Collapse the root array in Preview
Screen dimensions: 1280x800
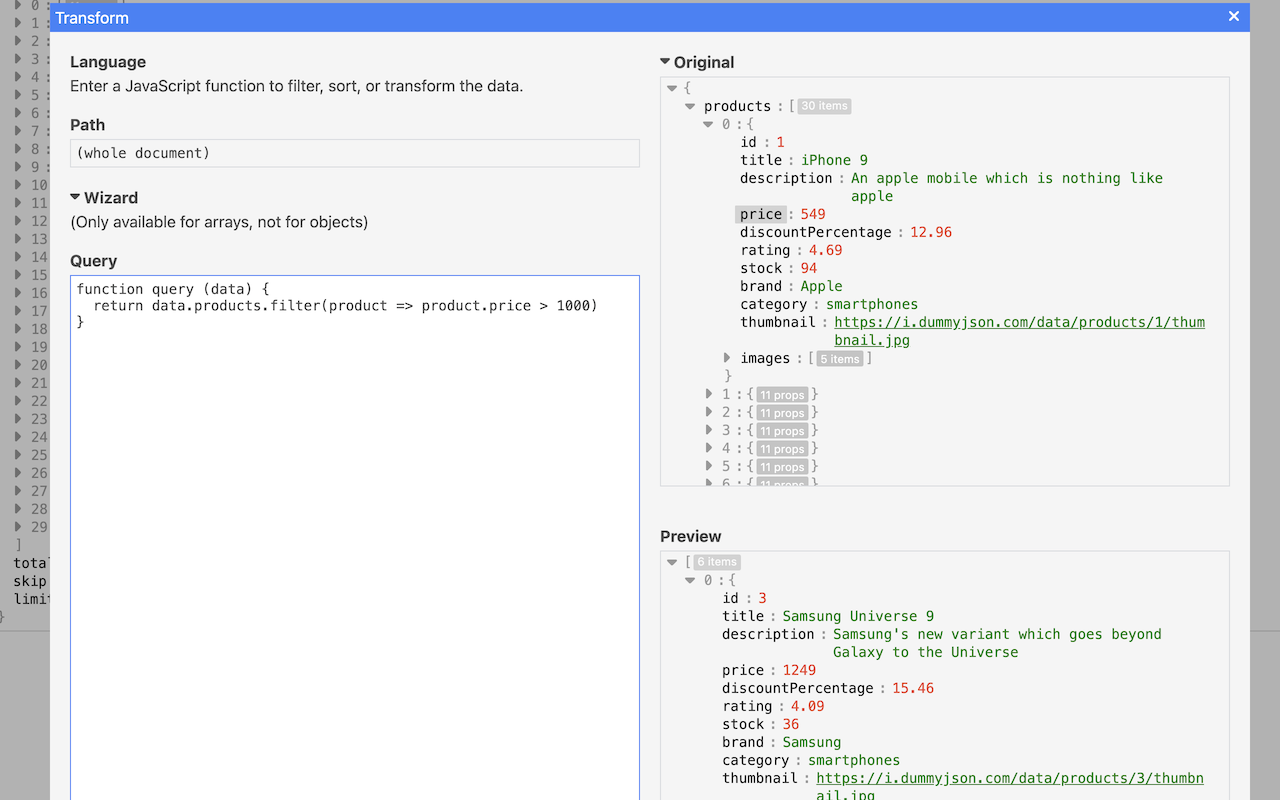point(672,562)
